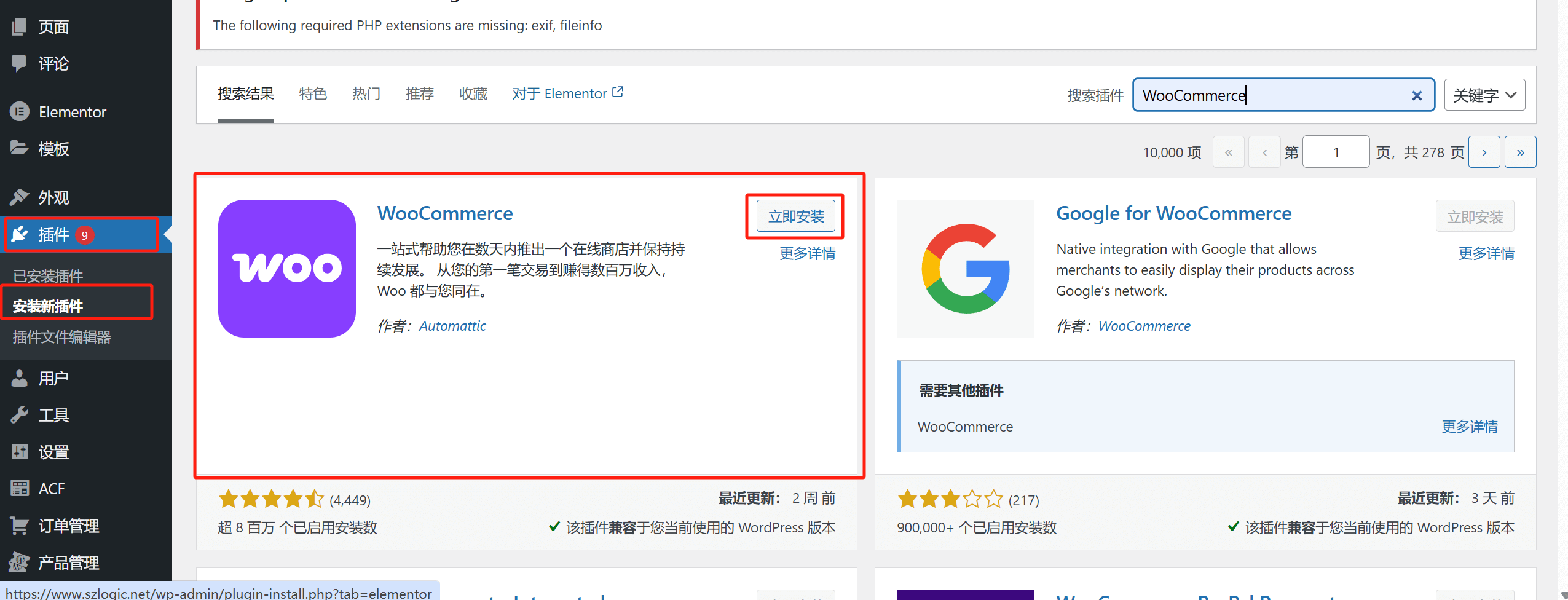1568x600 pixels.
Task: Open 更多详情 under Google for WooCommerce install button
Action: coord(1486,253)
